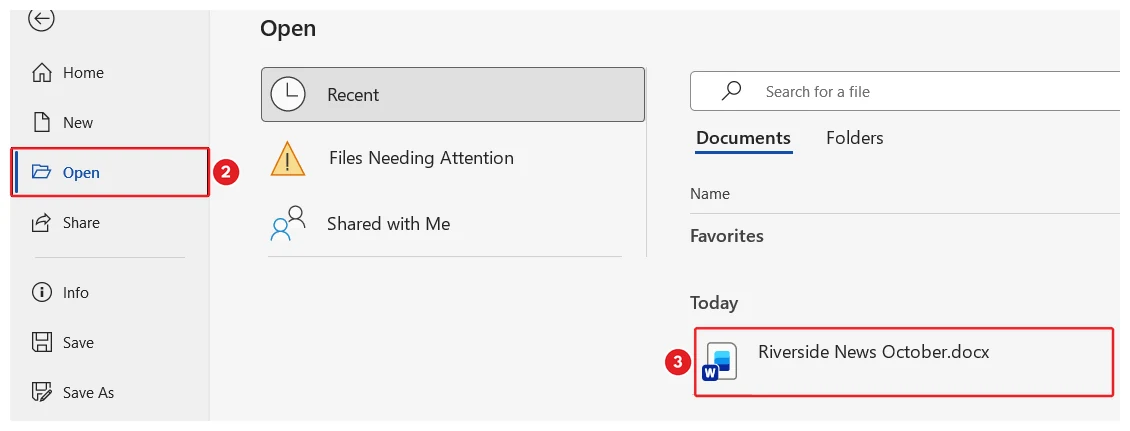Viewport: 1130px width, 431px height.
Task: Click the Save floppy disk icon
Action: point(43,342)
